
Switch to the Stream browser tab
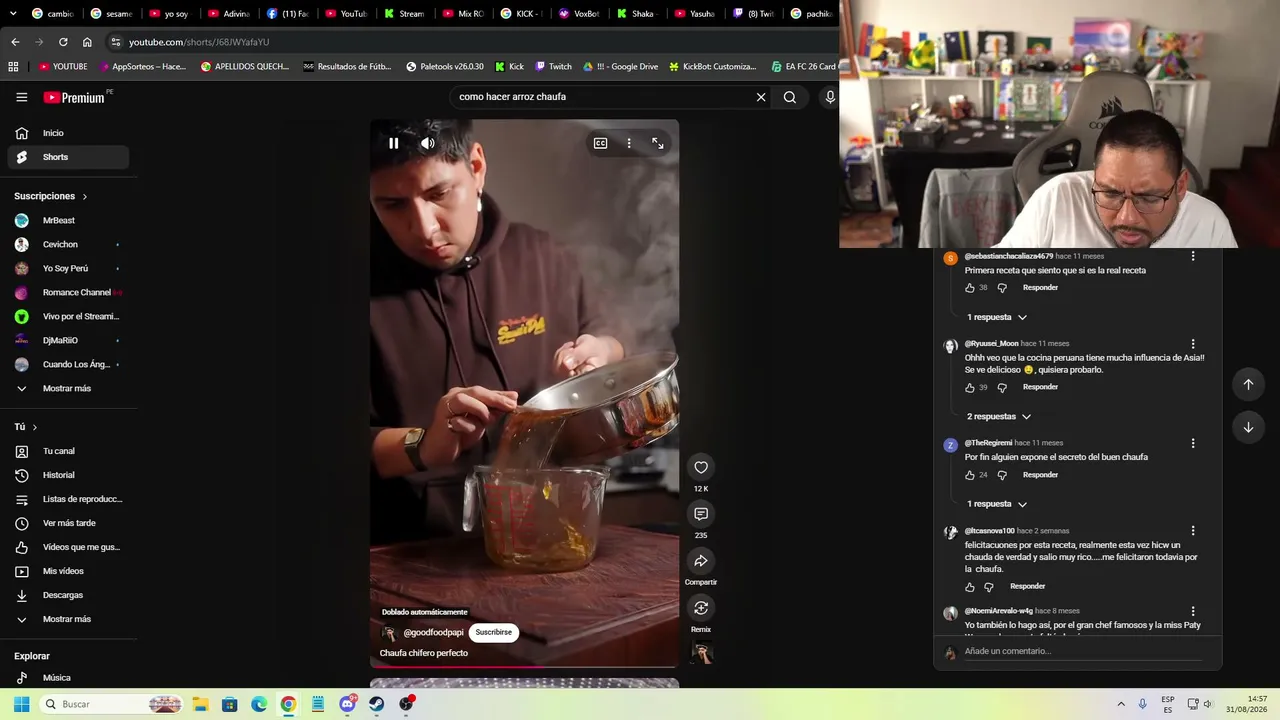[407, 14]
